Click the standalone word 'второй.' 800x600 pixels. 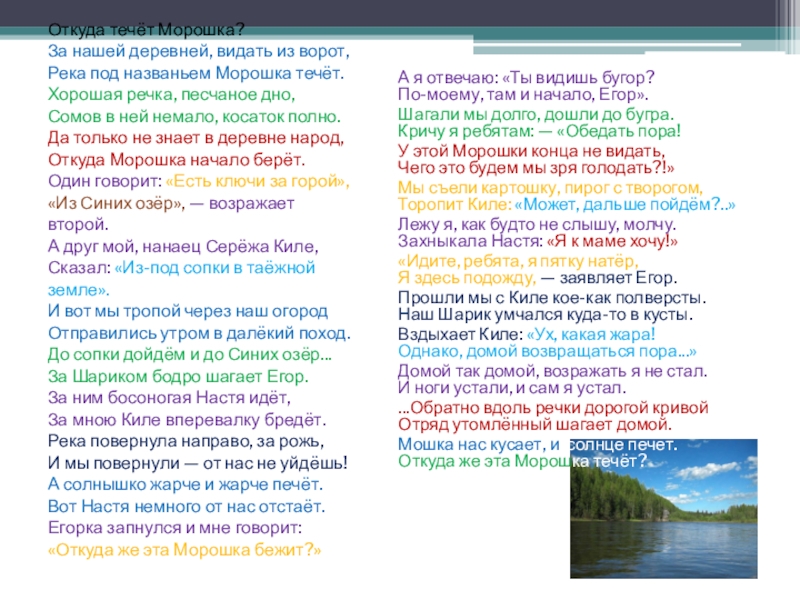click(78, 225)
